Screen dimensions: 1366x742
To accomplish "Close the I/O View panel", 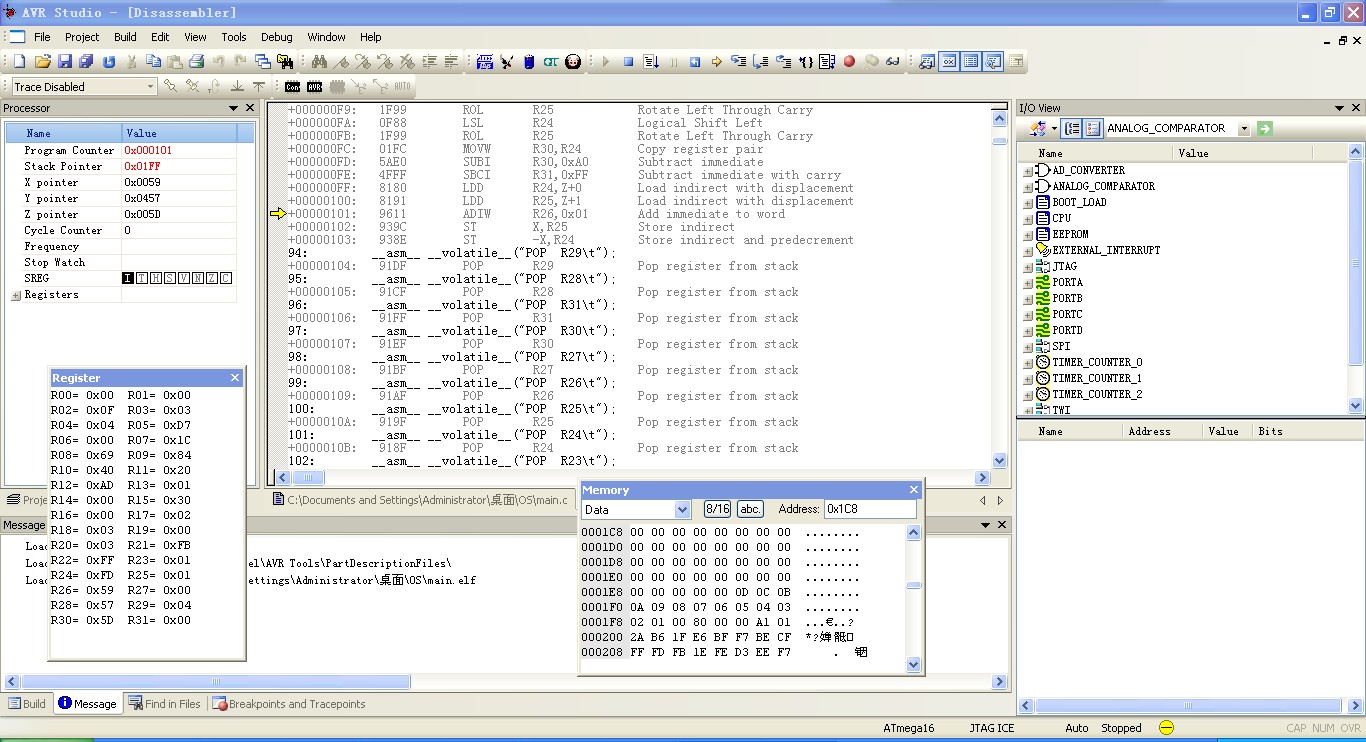I will click(x=1356, y=108).
